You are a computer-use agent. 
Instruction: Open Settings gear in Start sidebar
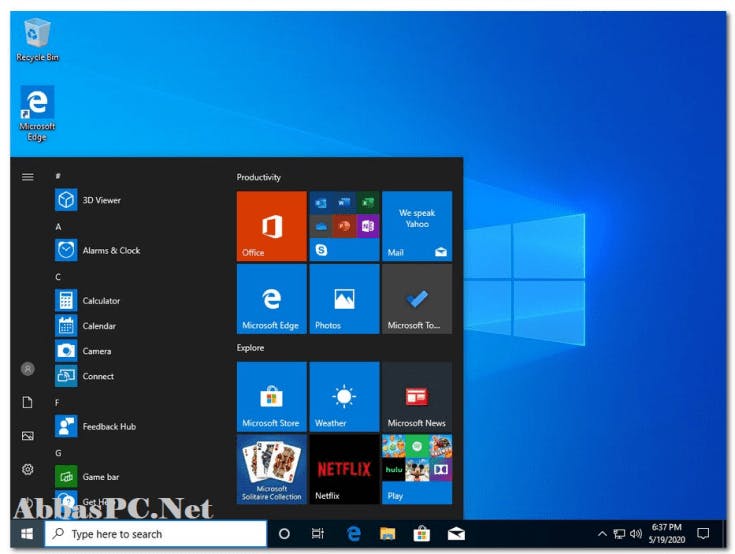click(28, 469)
